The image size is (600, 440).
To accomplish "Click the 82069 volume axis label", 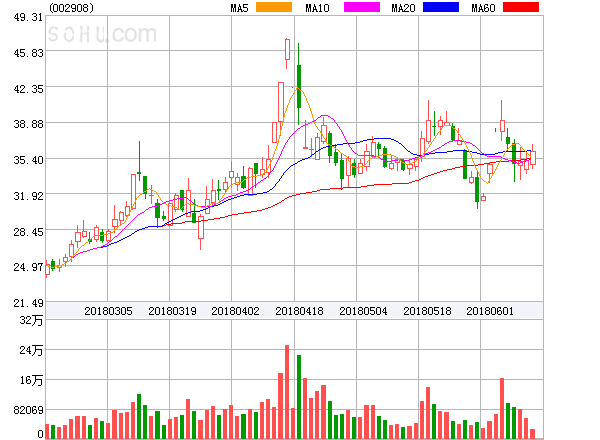I will (x=28, y=410).
